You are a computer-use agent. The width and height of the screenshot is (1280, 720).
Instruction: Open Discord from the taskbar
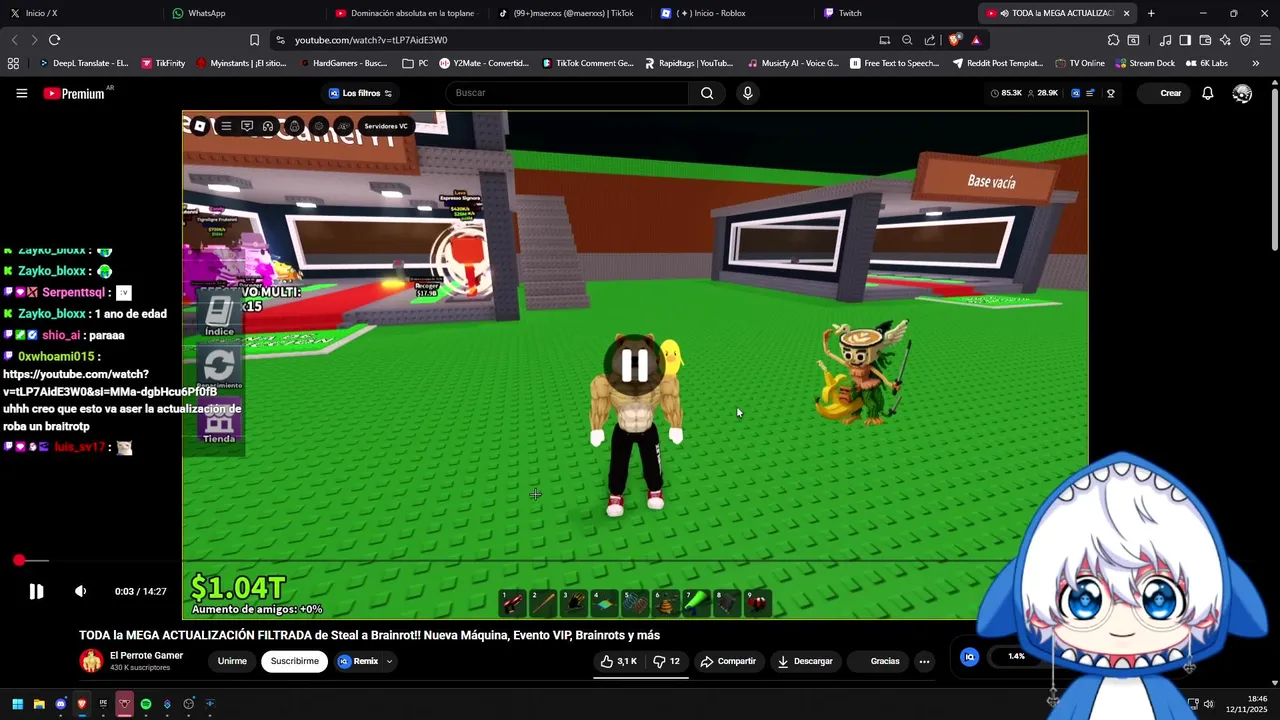(61, 704)
